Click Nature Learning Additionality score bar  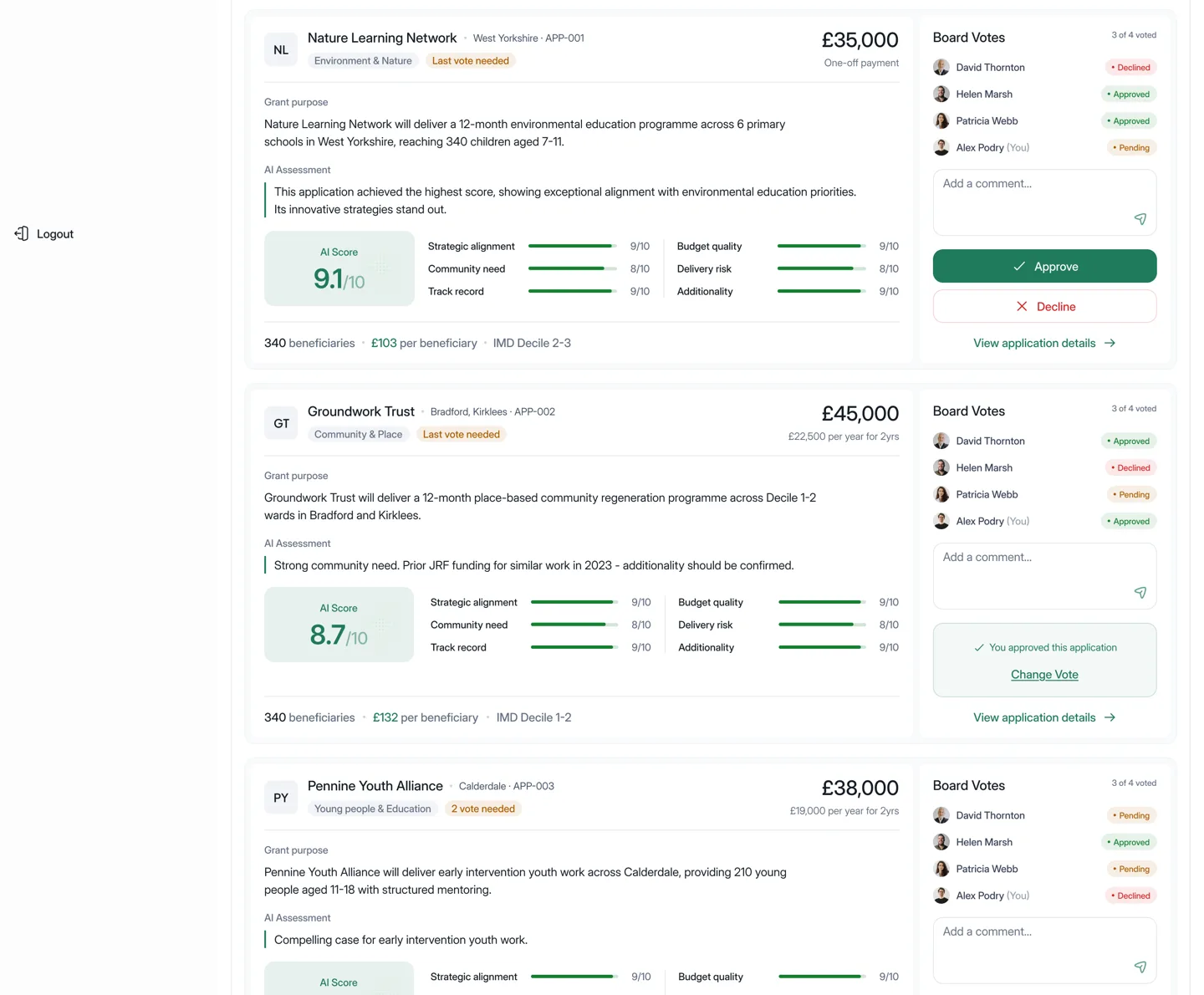(x=821, y=291)
